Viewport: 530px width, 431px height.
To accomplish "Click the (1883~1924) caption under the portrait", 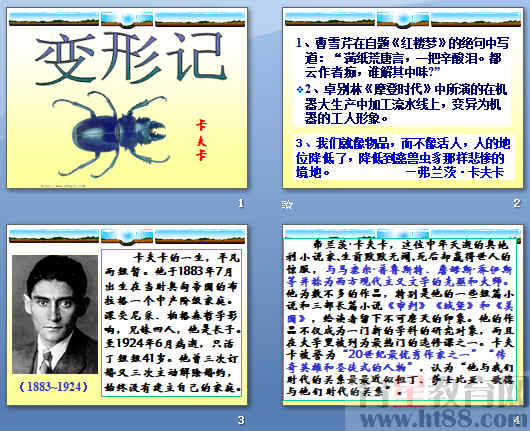I will 54,386.
